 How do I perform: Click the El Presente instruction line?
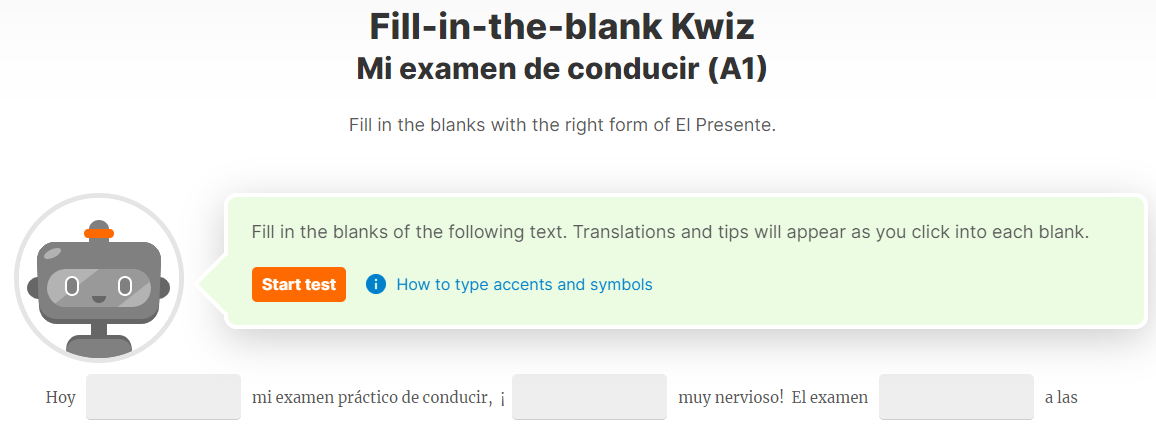click(x=563, y=125)
